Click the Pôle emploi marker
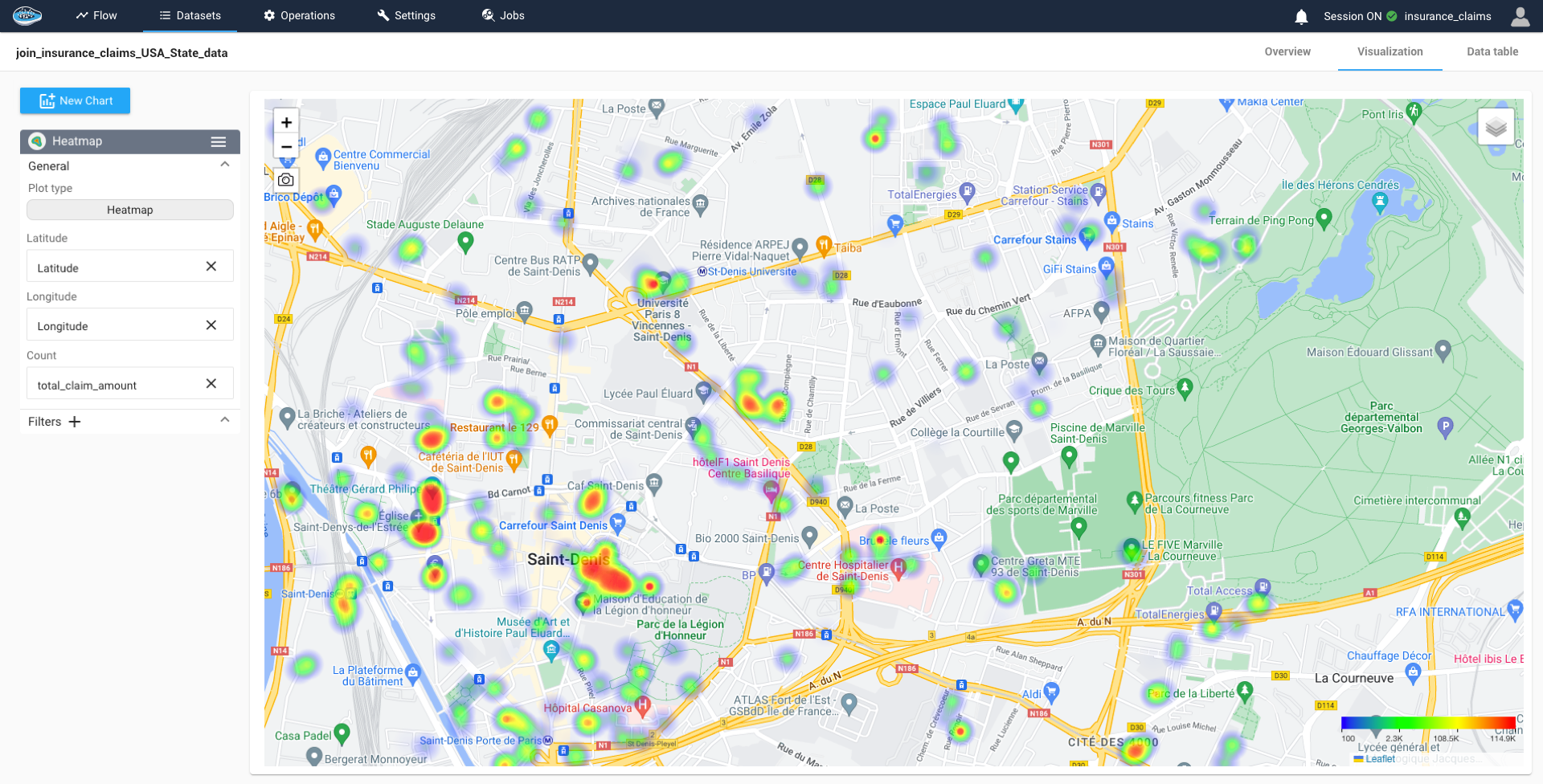 pos(525,310)
